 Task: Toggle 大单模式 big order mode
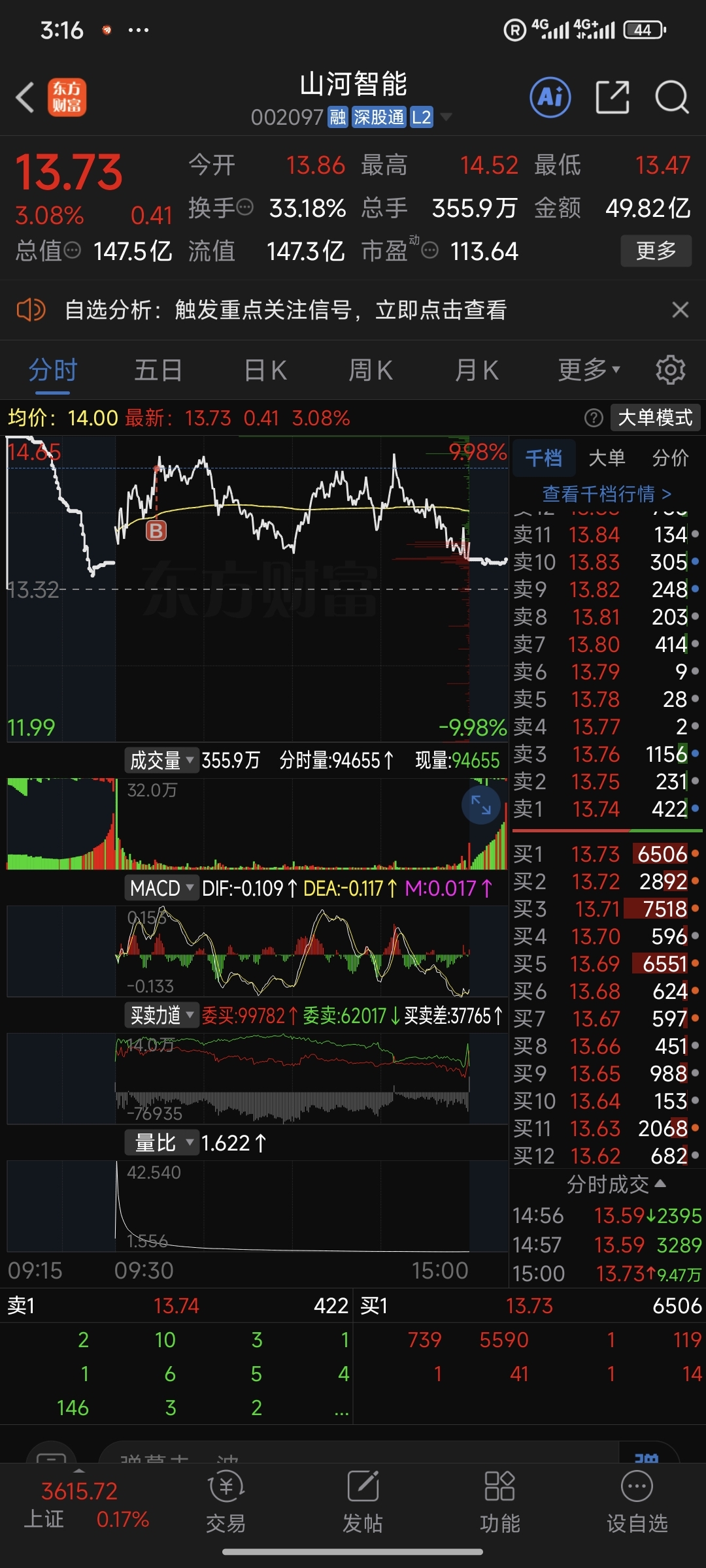(x=655, y=417)
